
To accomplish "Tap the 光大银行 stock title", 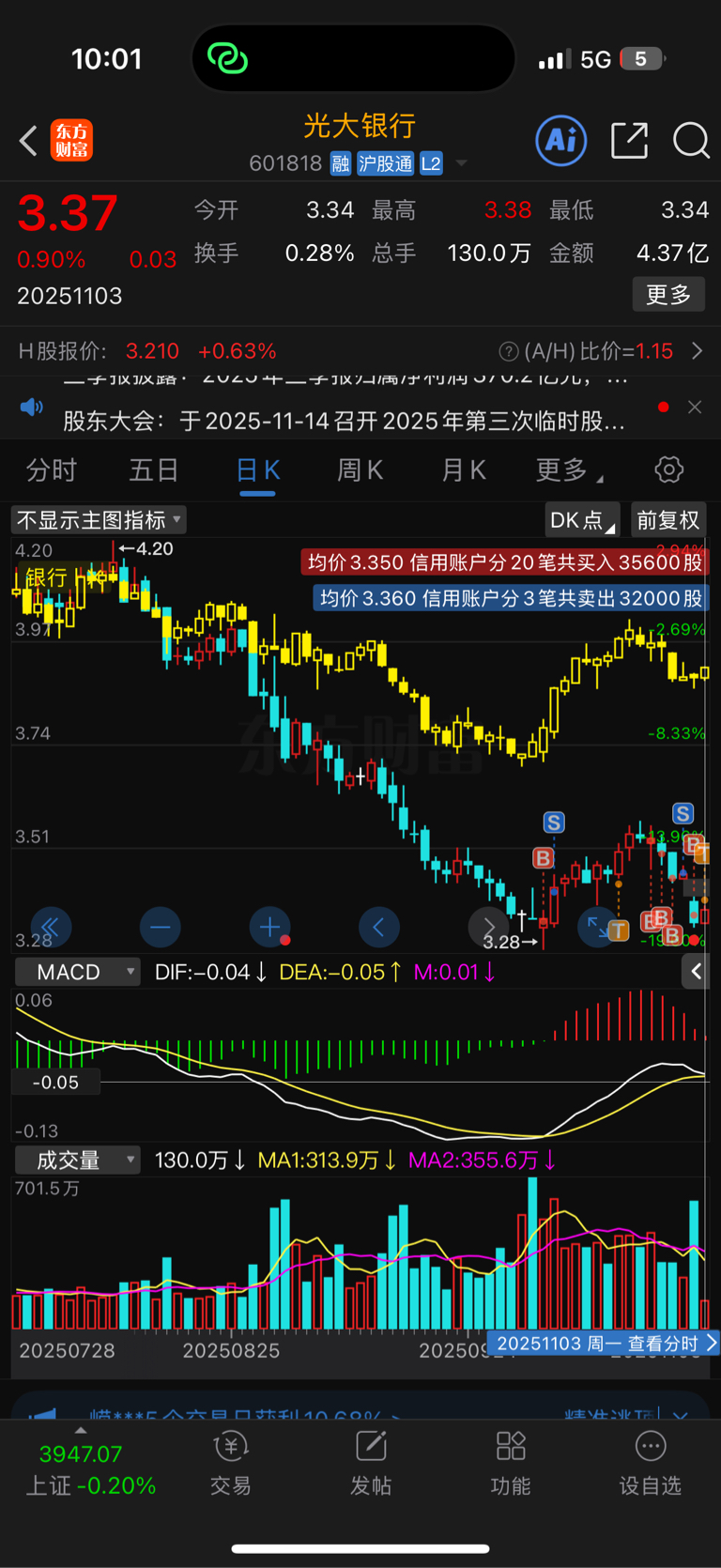I will coord(360,125).
